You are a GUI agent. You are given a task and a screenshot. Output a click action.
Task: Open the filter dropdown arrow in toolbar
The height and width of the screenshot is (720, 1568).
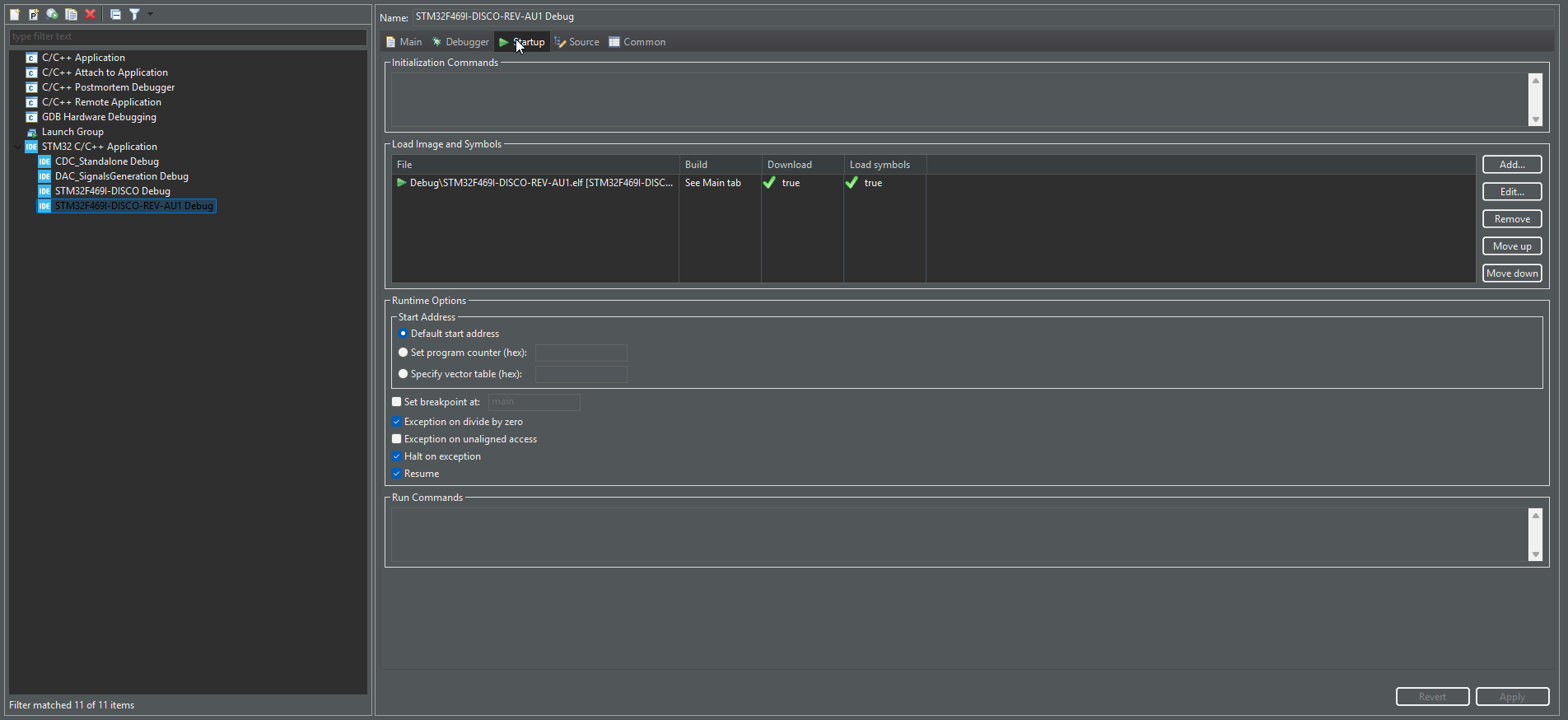(x=150, y=14)
